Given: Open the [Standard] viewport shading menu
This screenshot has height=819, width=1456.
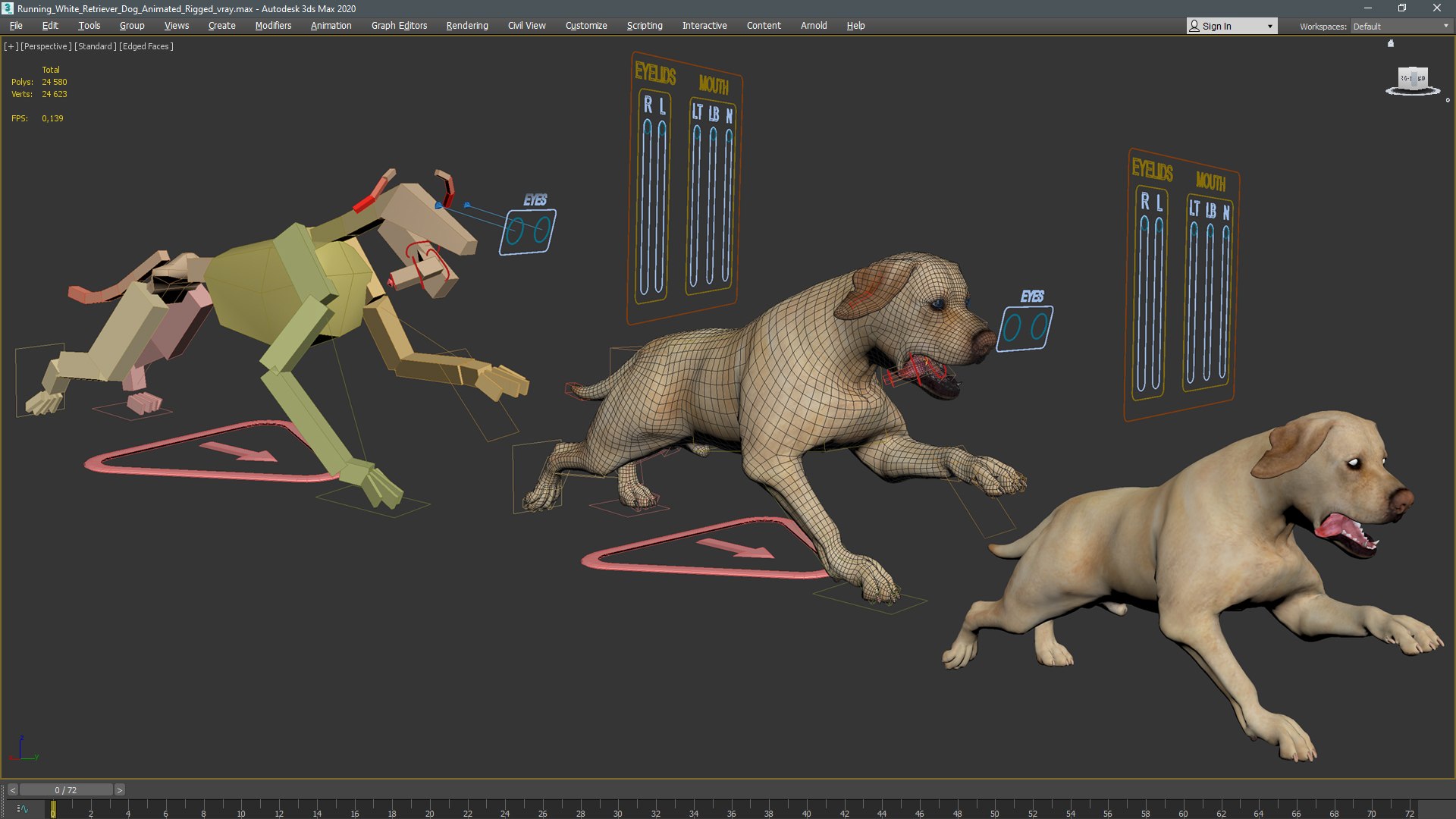Looking at the screenshot, I should click(95, 46).
